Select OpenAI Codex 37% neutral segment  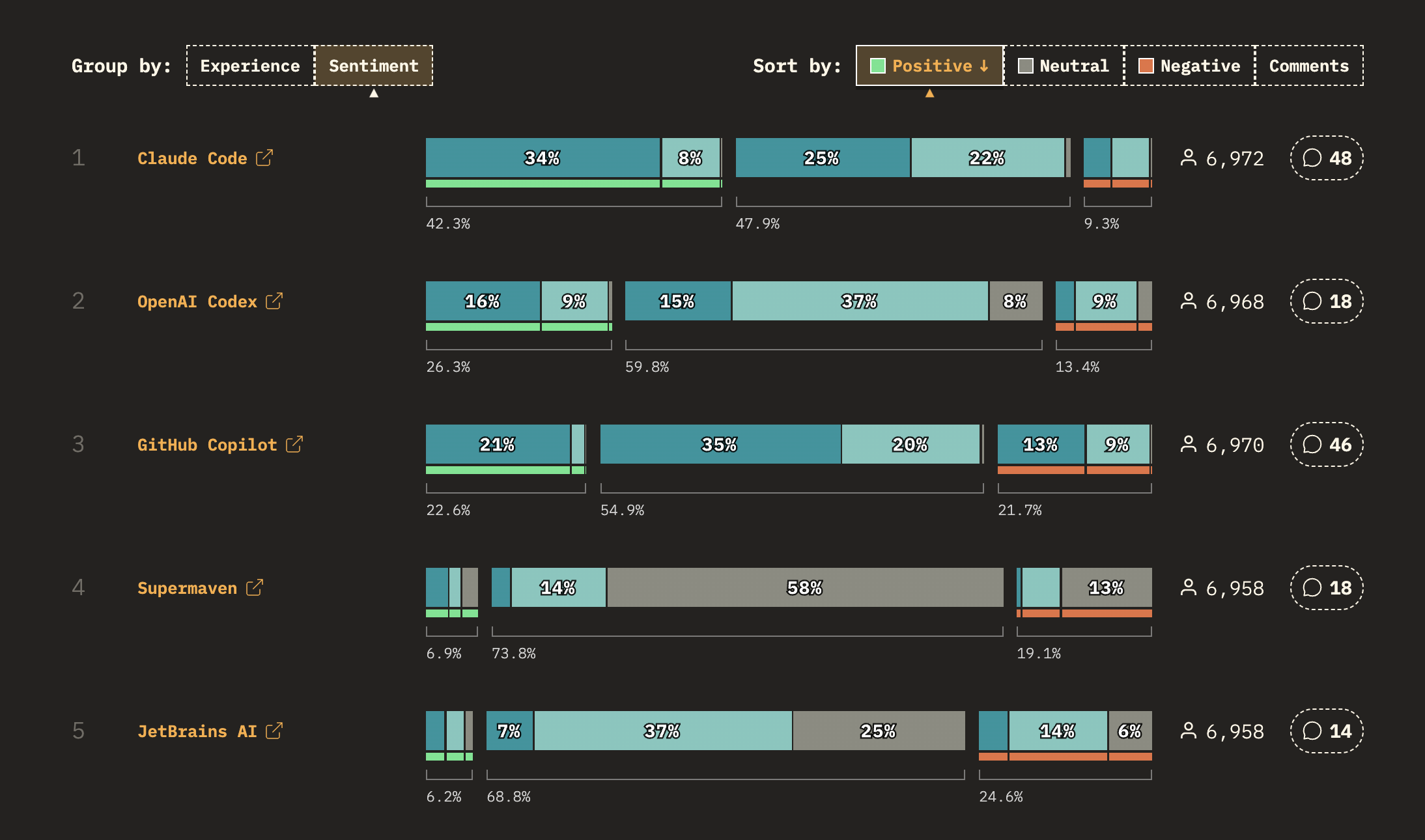click(860, 301)
